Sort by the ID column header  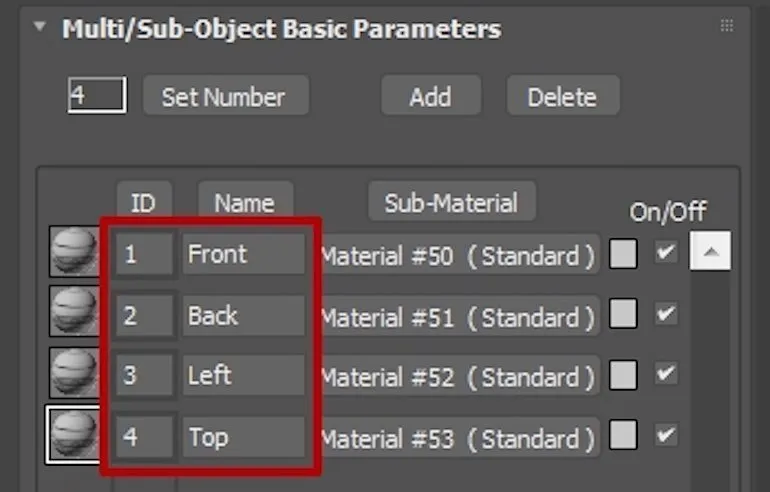(x=143, y=203)
